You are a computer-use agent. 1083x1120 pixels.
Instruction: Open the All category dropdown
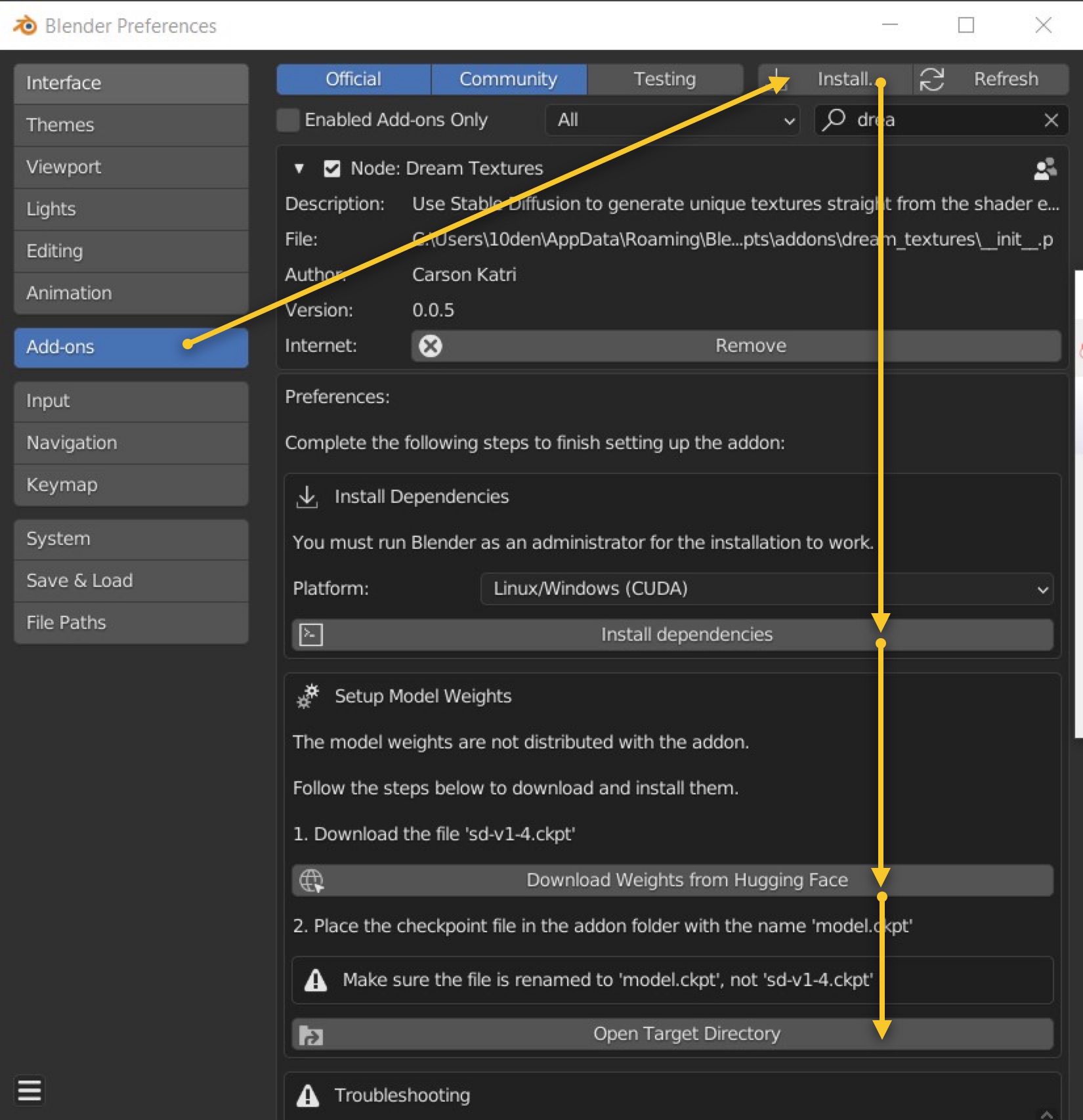coord(672,120)
